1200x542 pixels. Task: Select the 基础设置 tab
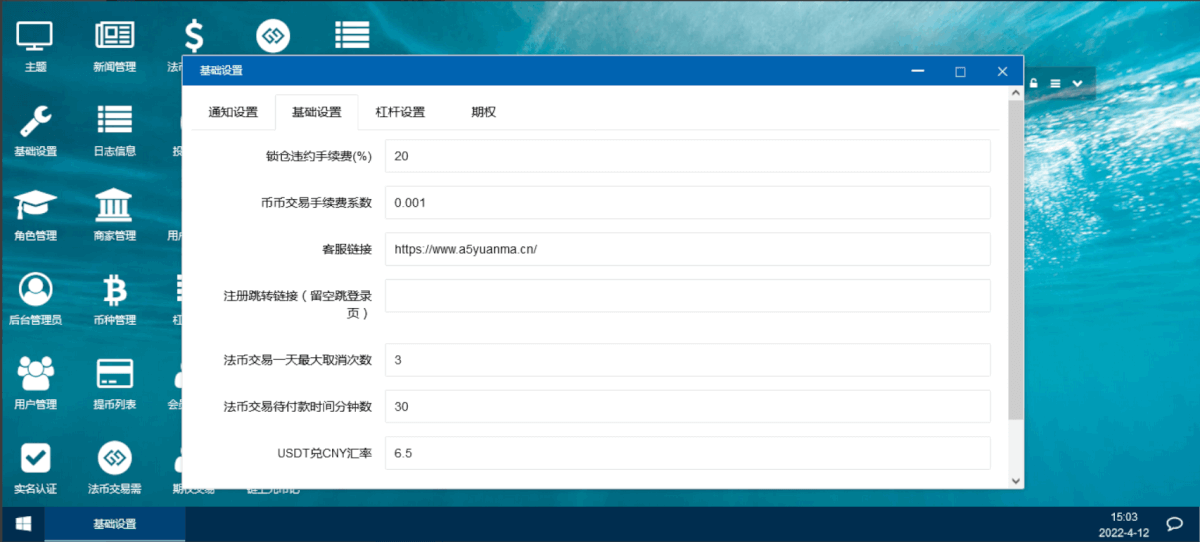pos(316,112)
